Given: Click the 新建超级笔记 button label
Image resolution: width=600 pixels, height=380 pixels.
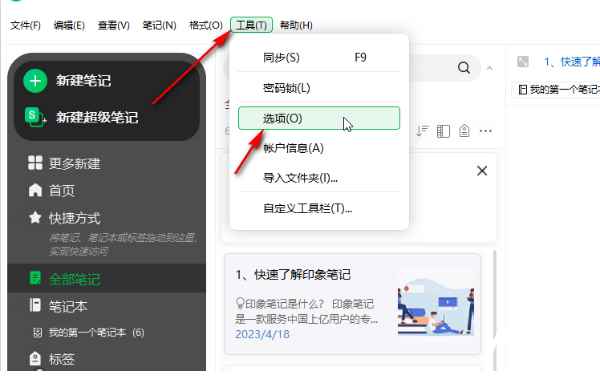Looking at the screenshot, I should (97, 117).
